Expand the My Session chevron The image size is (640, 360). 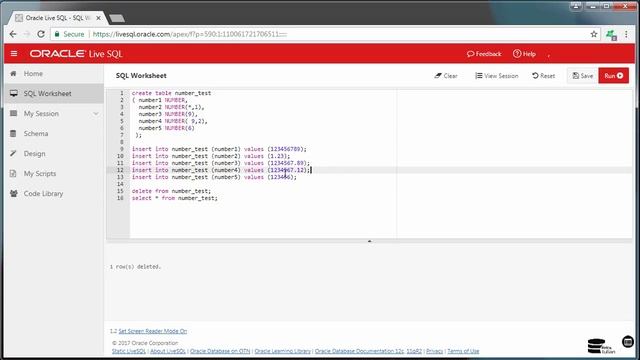(96, 113)
